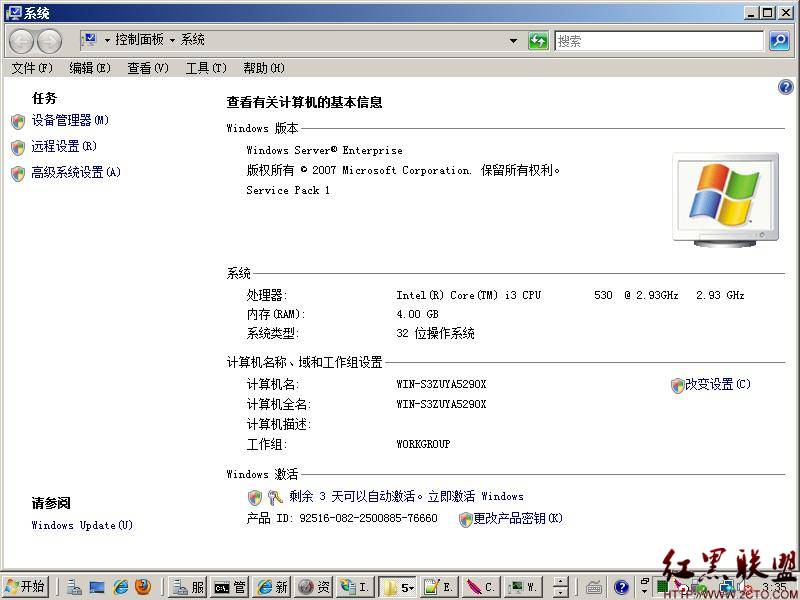Expand the address bar history dropdown arrow
Screen dimensions: 800x600
(513, 40)
